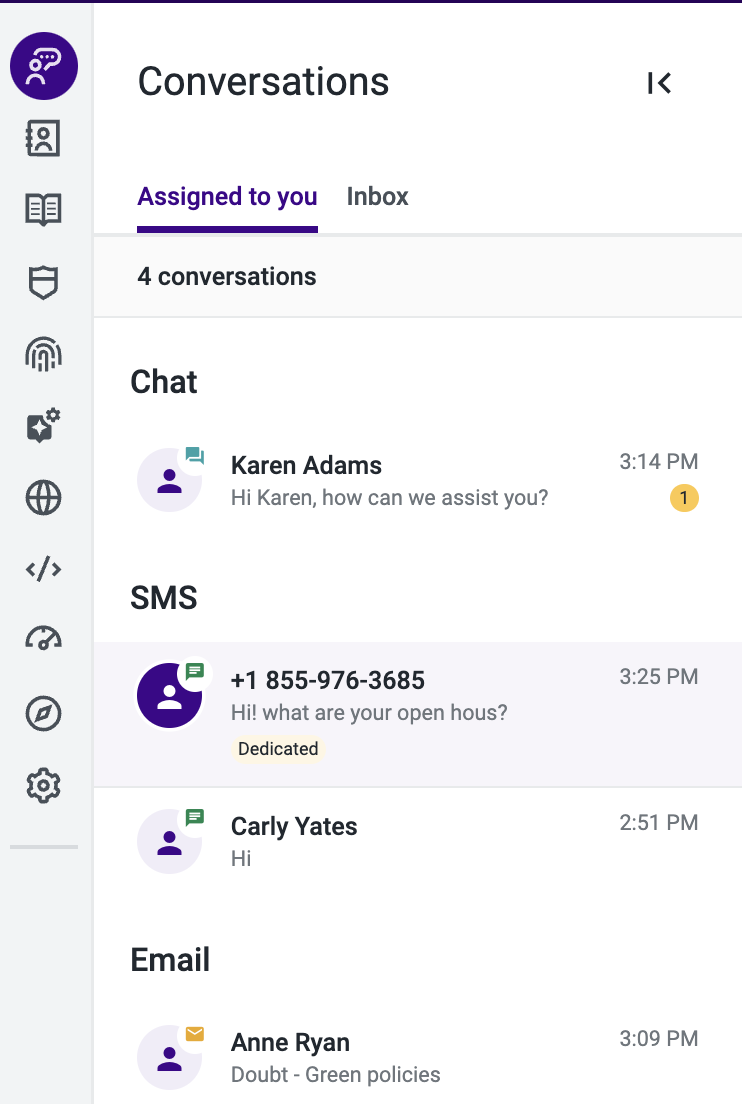Open the Contacts address book icon

(44, 138)
